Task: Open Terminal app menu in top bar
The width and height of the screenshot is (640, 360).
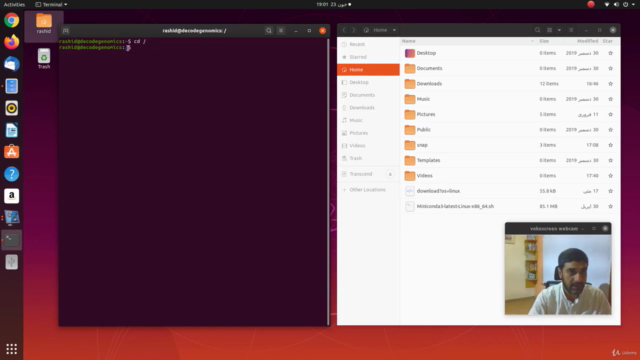Action: (51, 4)
